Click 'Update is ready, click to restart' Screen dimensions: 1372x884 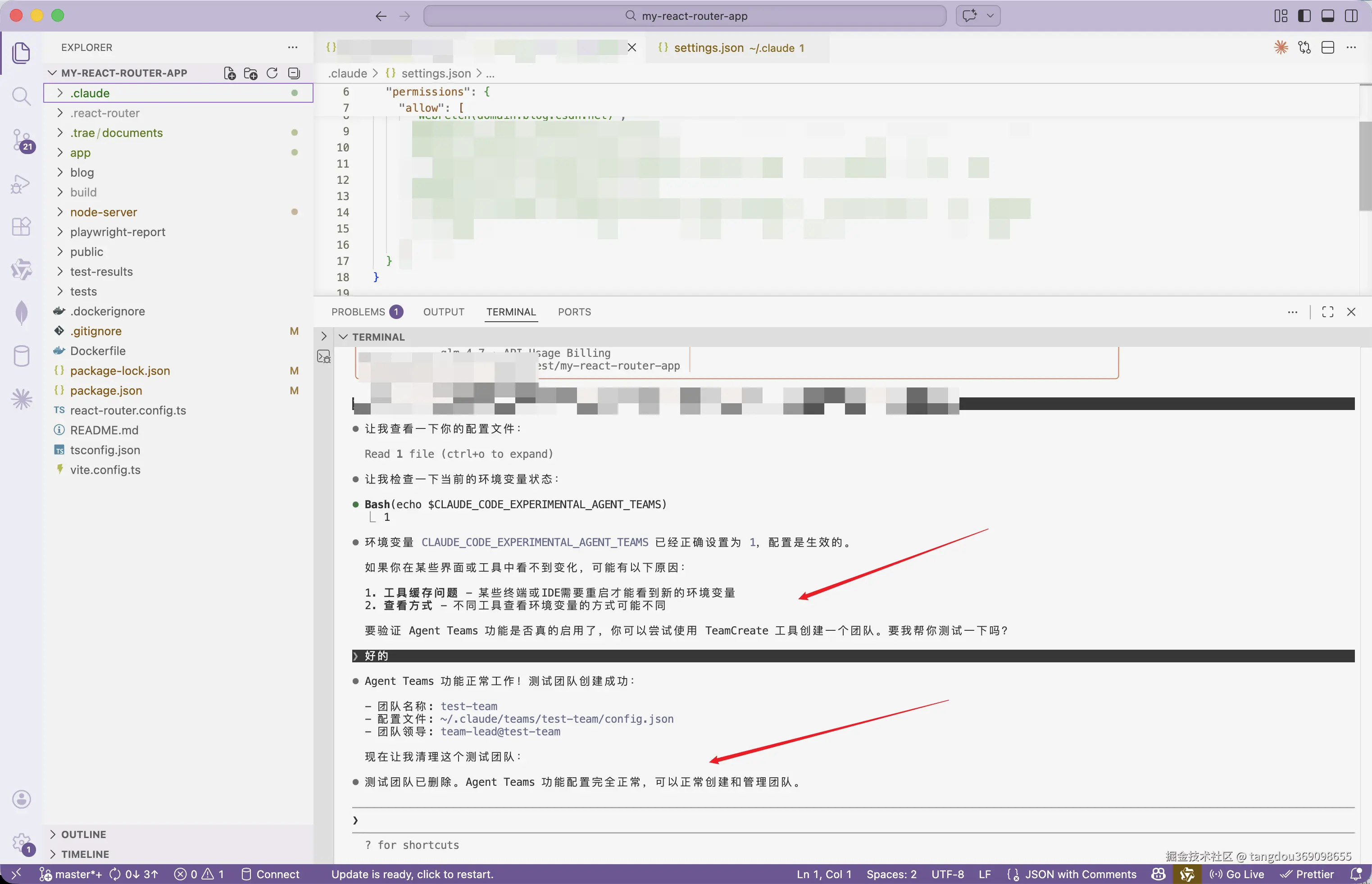tap(412, 874)
